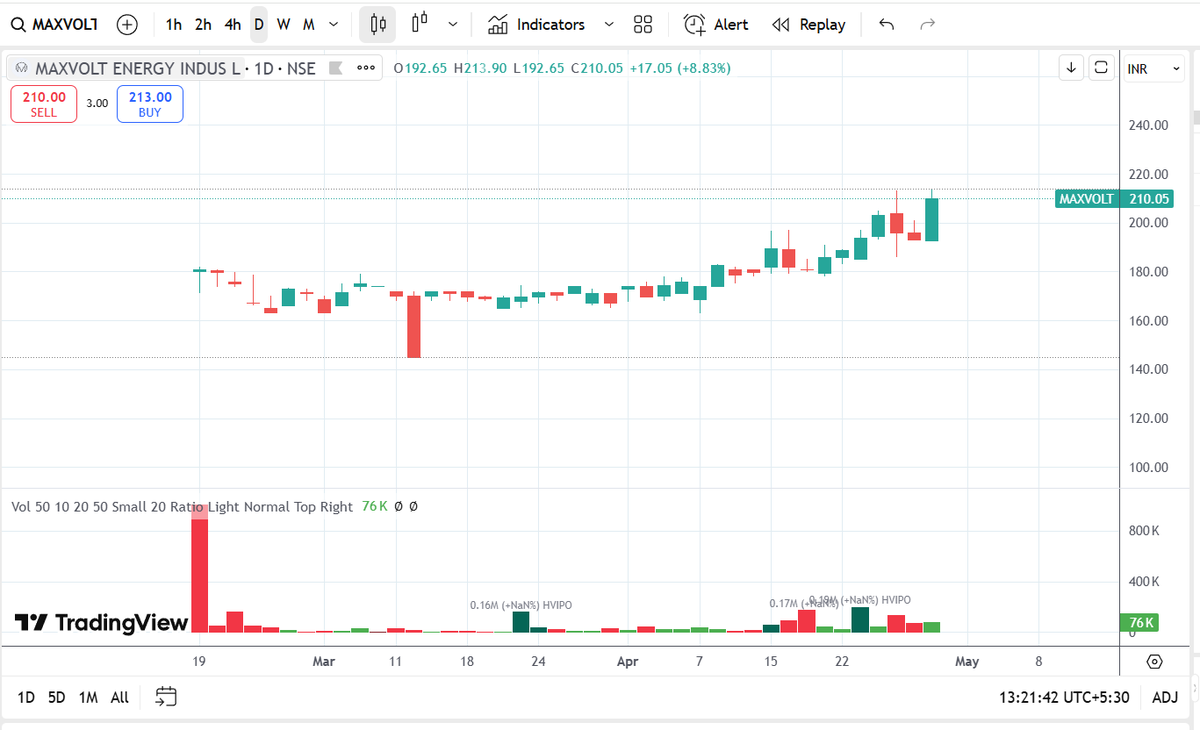Redo chart action
Viewport: 1200px width, 730px height.
tap(927, 24)
